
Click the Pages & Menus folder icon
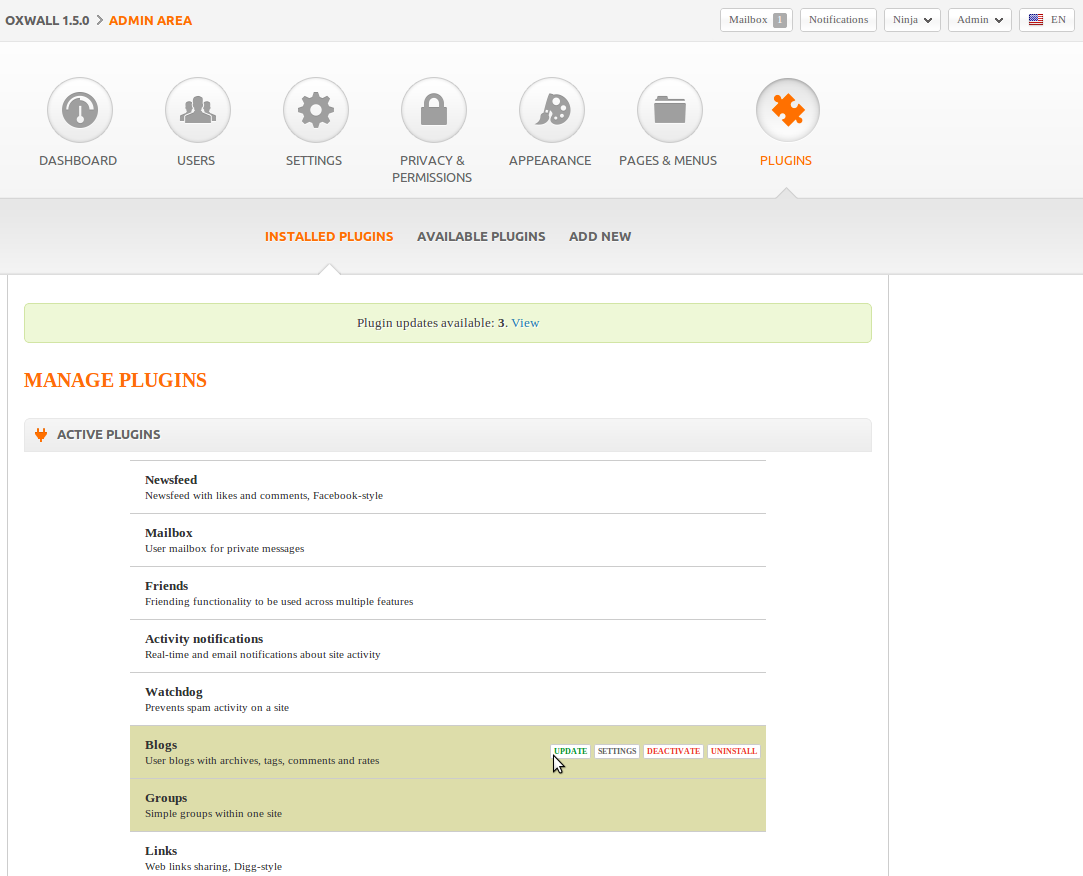pos(669,110)
